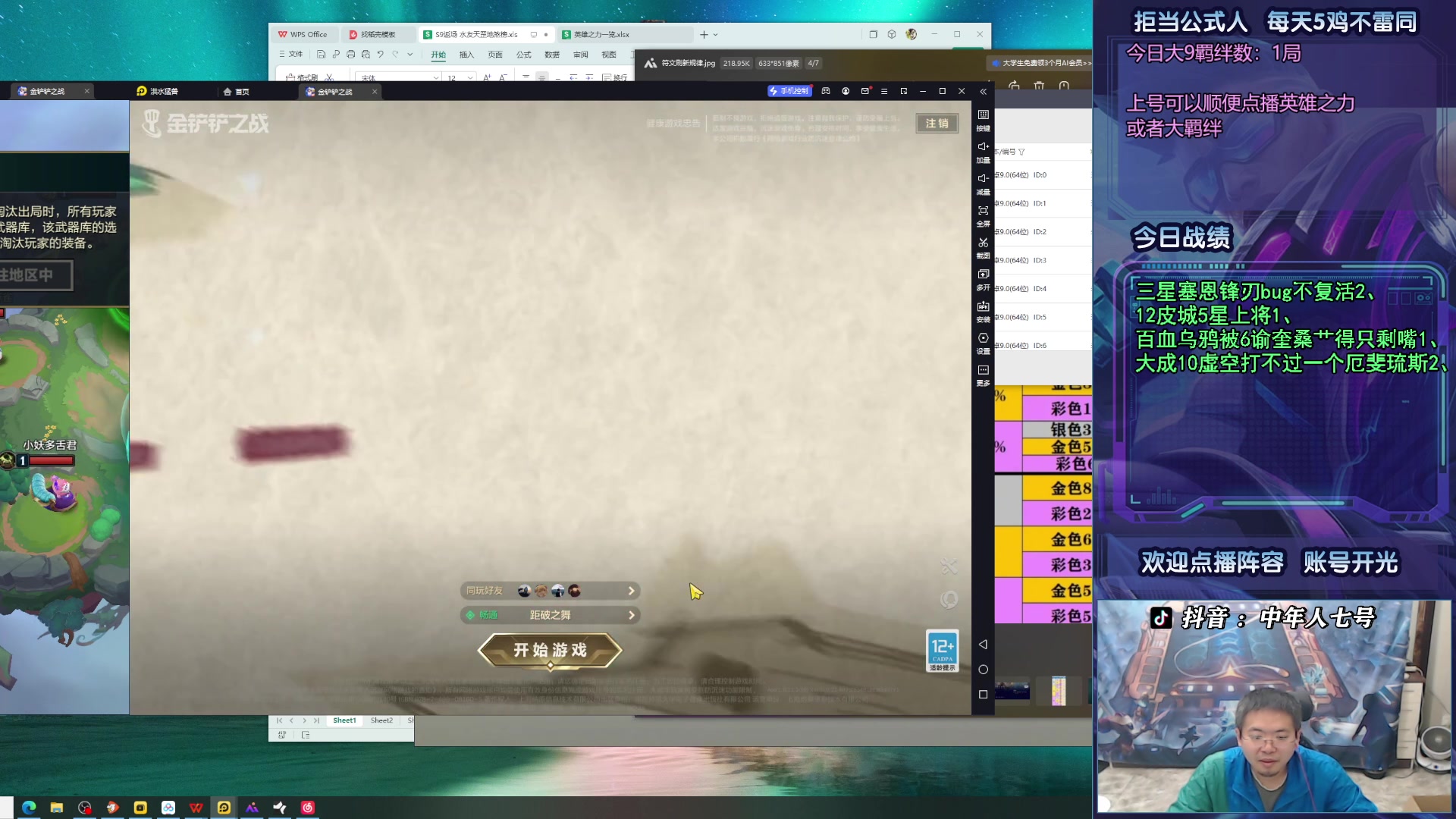Image resolution: width=1456 pixels, height=819 pixels.
Task: Open the WPS 公式 ribbon tab
Action: click(x=523, y=55)
